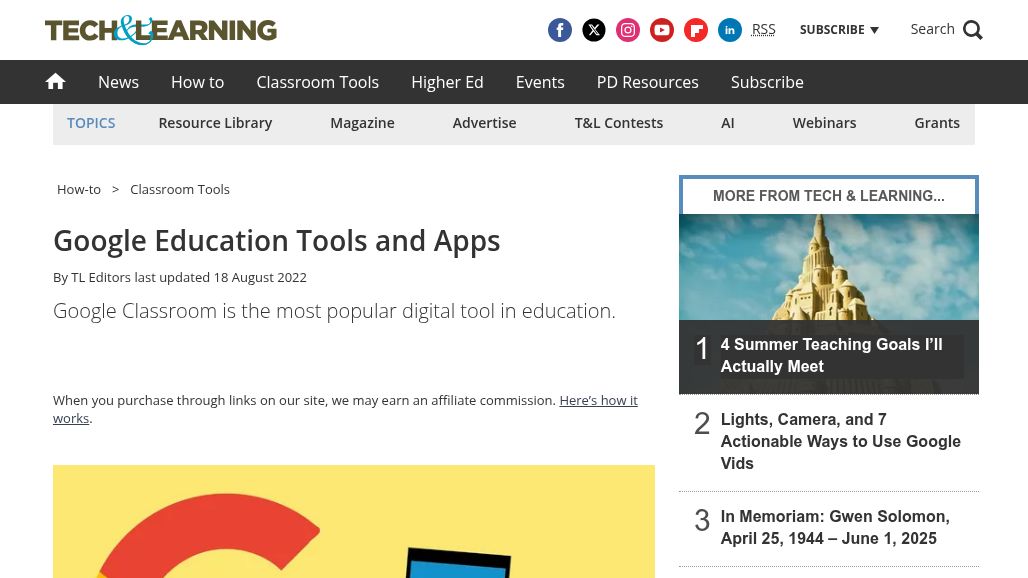This screenshot has height=578, width=1028.
Task: Click the Classroom Tools breadcrumb
Action: [x=180, y=189]
